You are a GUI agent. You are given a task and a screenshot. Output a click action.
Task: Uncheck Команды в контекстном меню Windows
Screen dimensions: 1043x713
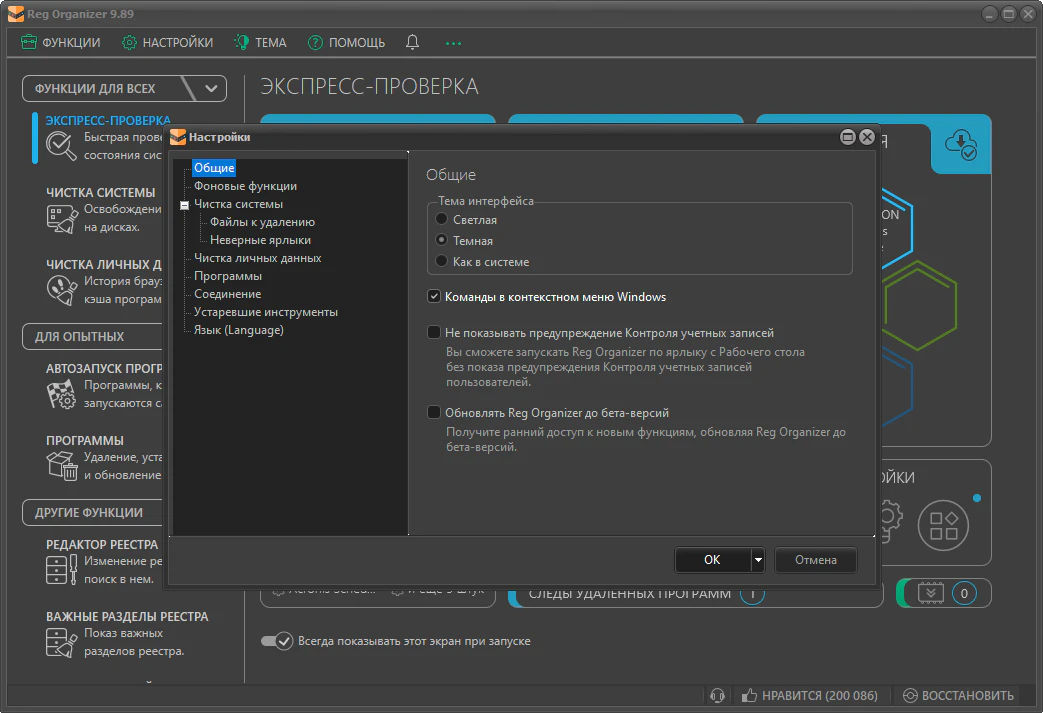point(434,297)
